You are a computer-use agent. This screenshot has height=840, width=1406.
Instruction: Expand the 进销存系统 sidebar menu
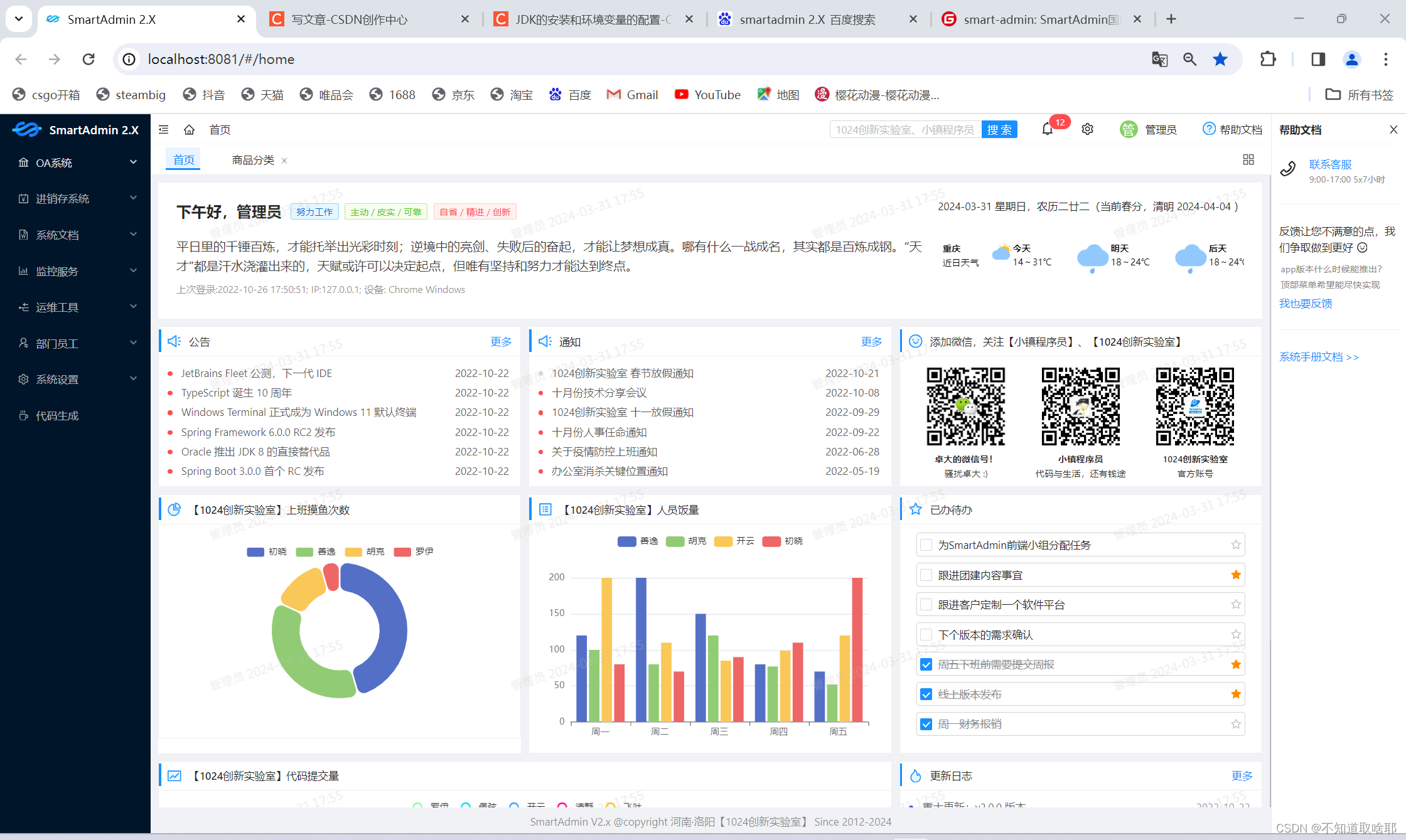75,199
